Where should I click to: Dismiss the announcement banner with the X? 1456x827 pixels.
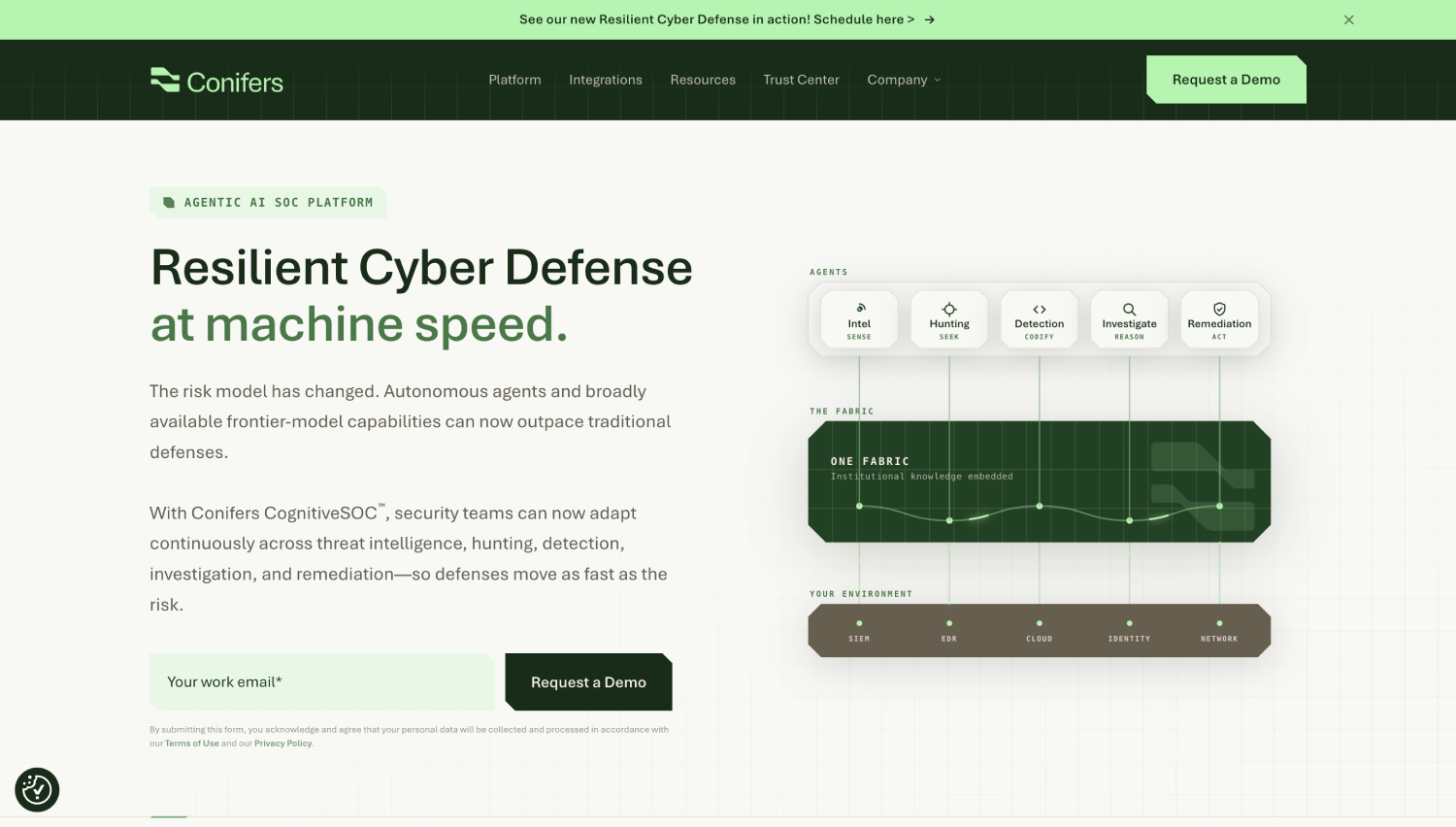1348,19
